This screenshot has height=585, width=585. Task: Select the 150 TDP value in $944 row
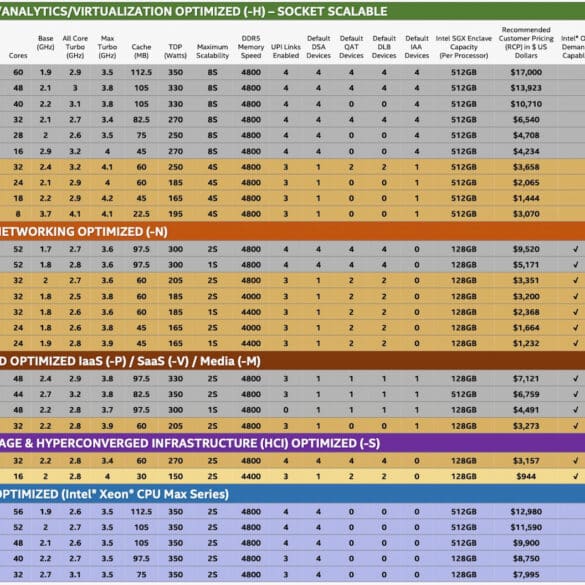(x=175, y=476)
